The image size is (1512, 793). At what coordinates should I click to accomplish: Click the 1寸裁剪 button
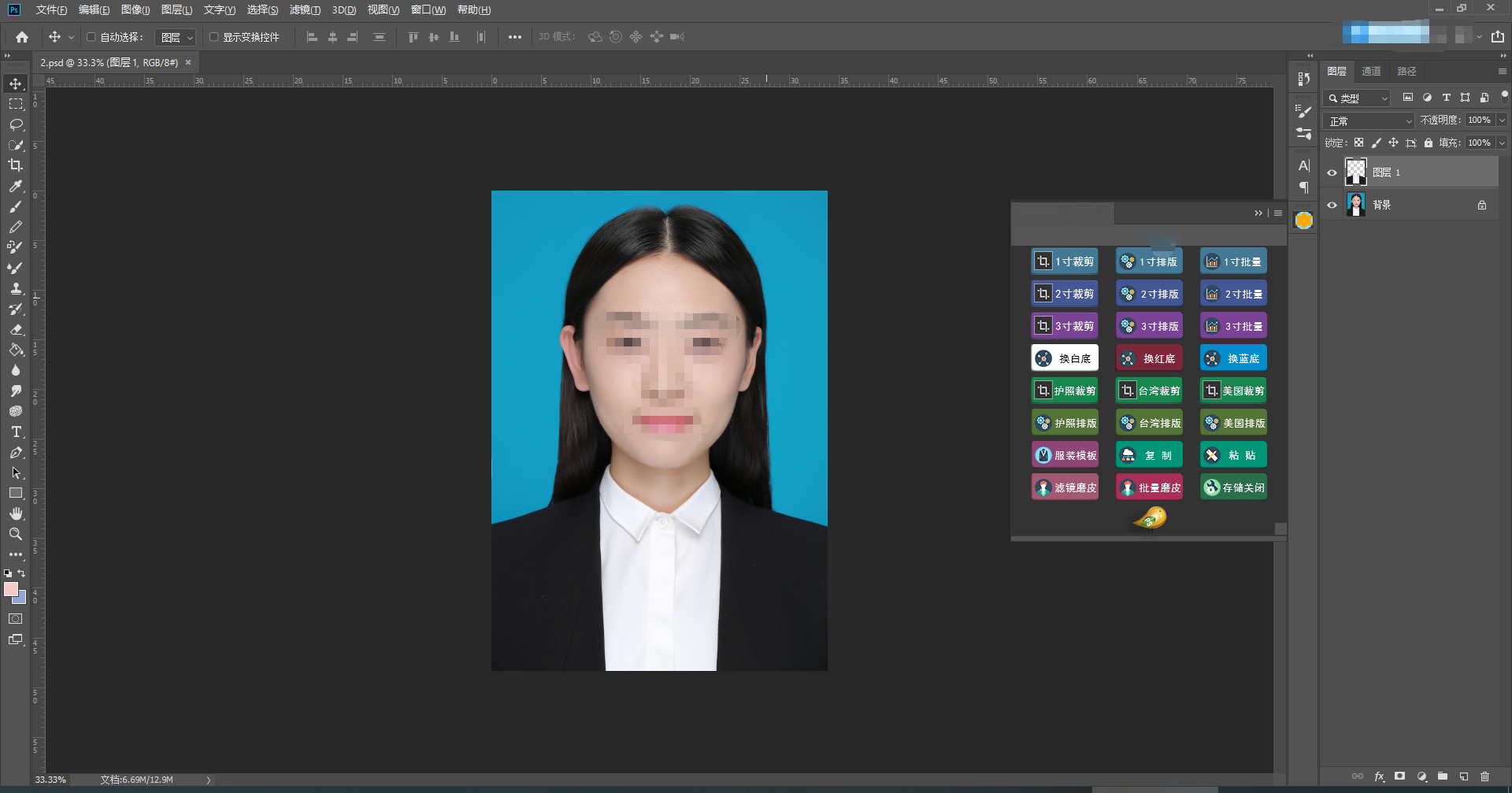[1065, 261]
